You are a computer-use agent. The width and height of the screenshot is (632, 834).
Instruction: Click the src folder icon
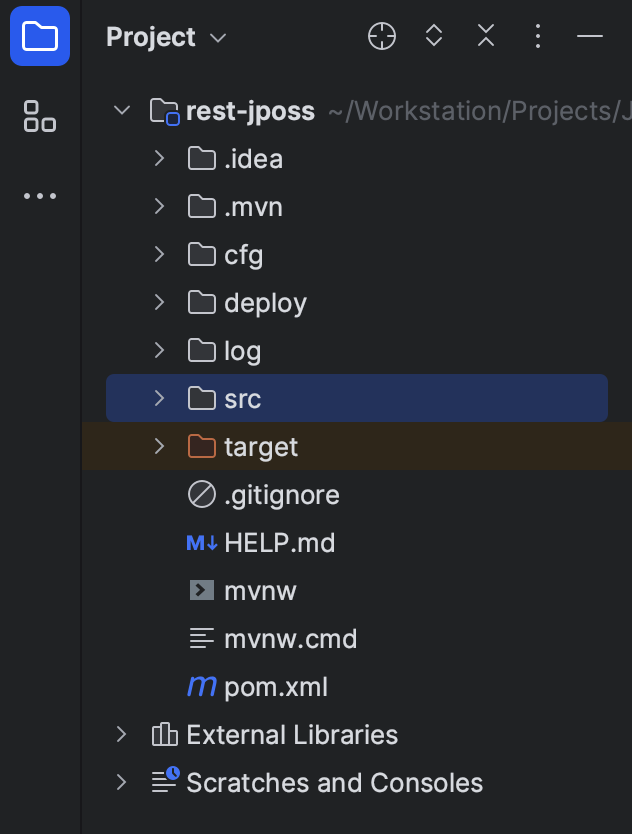[202, 398]
